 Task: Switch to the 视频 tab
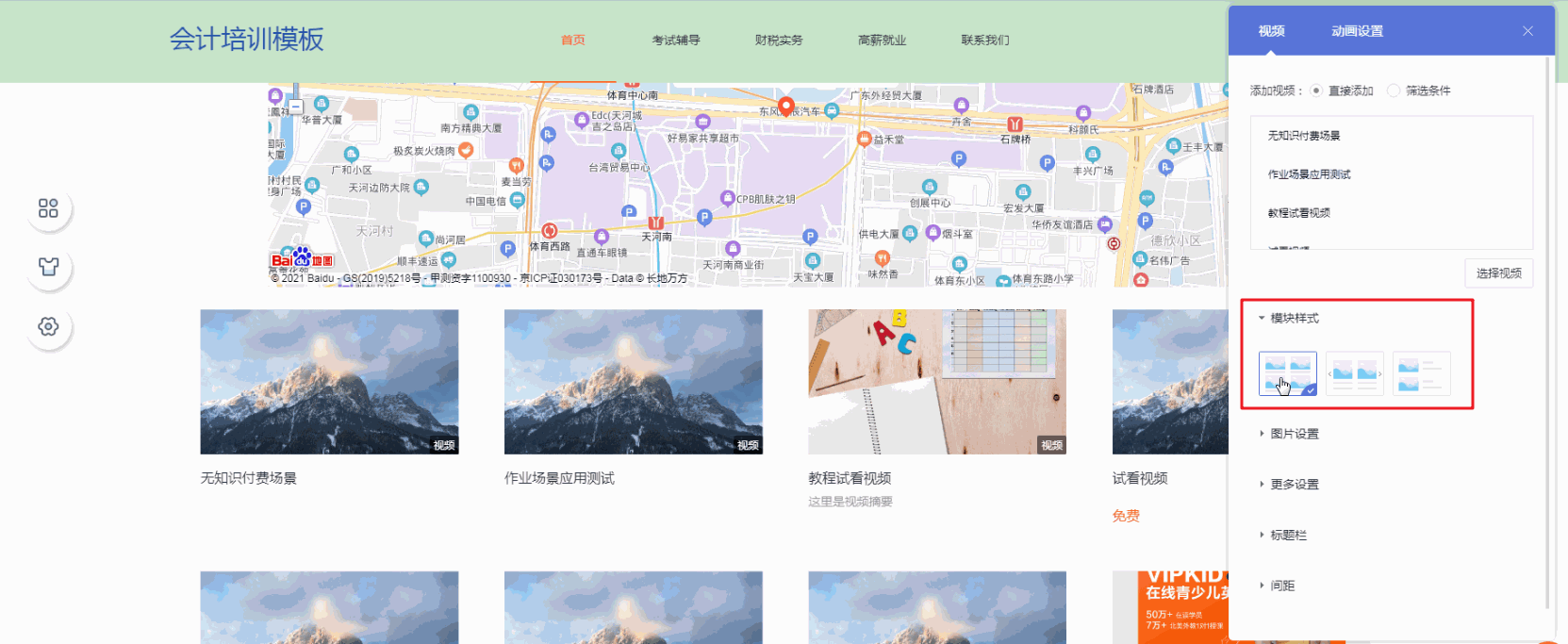tap(1271, 31)
